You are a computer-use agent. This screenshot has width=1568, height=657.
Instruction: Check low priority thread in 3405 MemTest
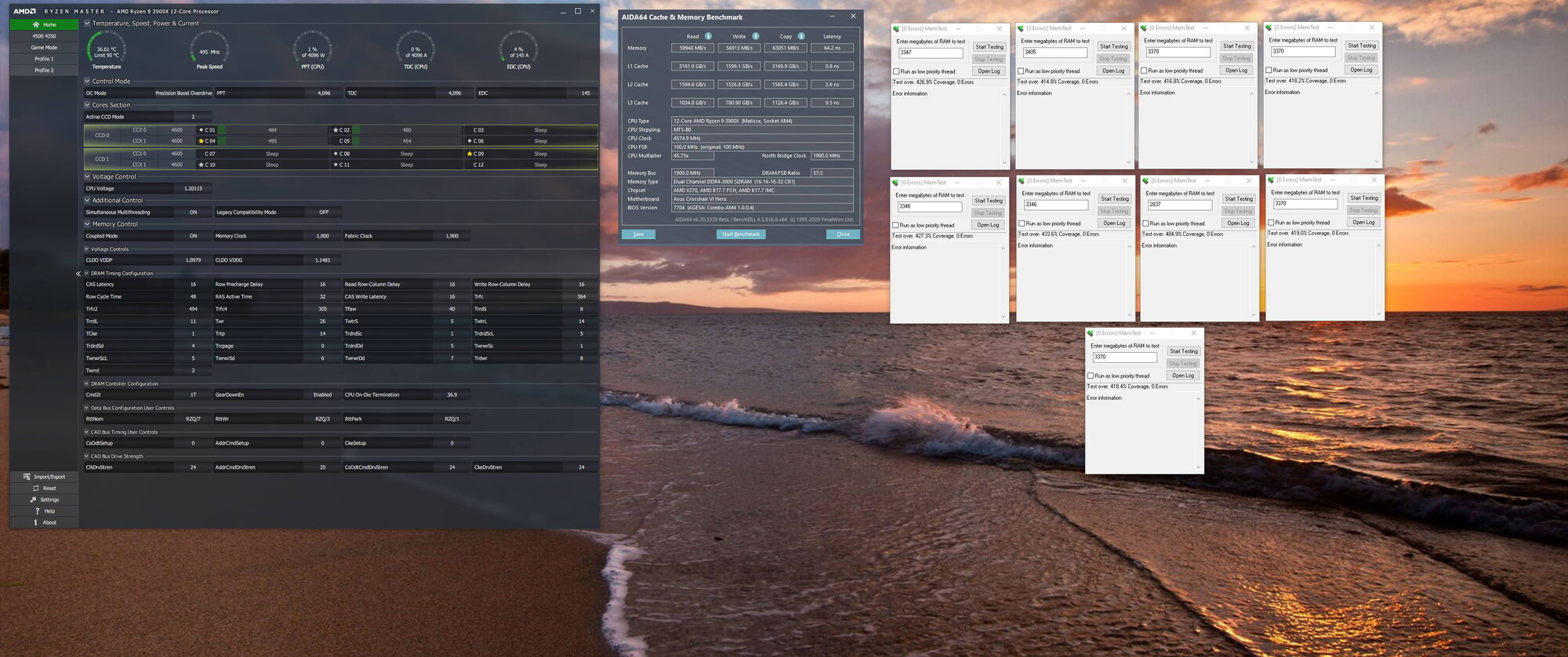point(1021,71)
